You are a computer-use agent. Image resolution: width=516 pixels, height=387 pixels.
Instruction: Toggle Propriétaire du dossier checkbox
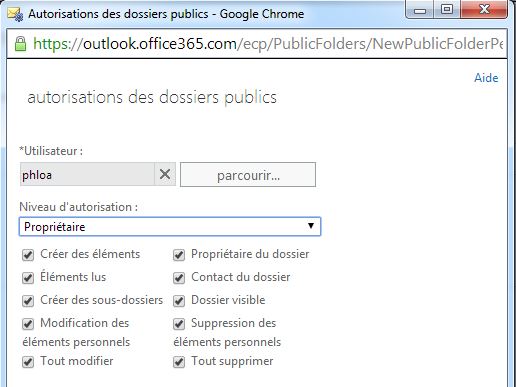179,255
